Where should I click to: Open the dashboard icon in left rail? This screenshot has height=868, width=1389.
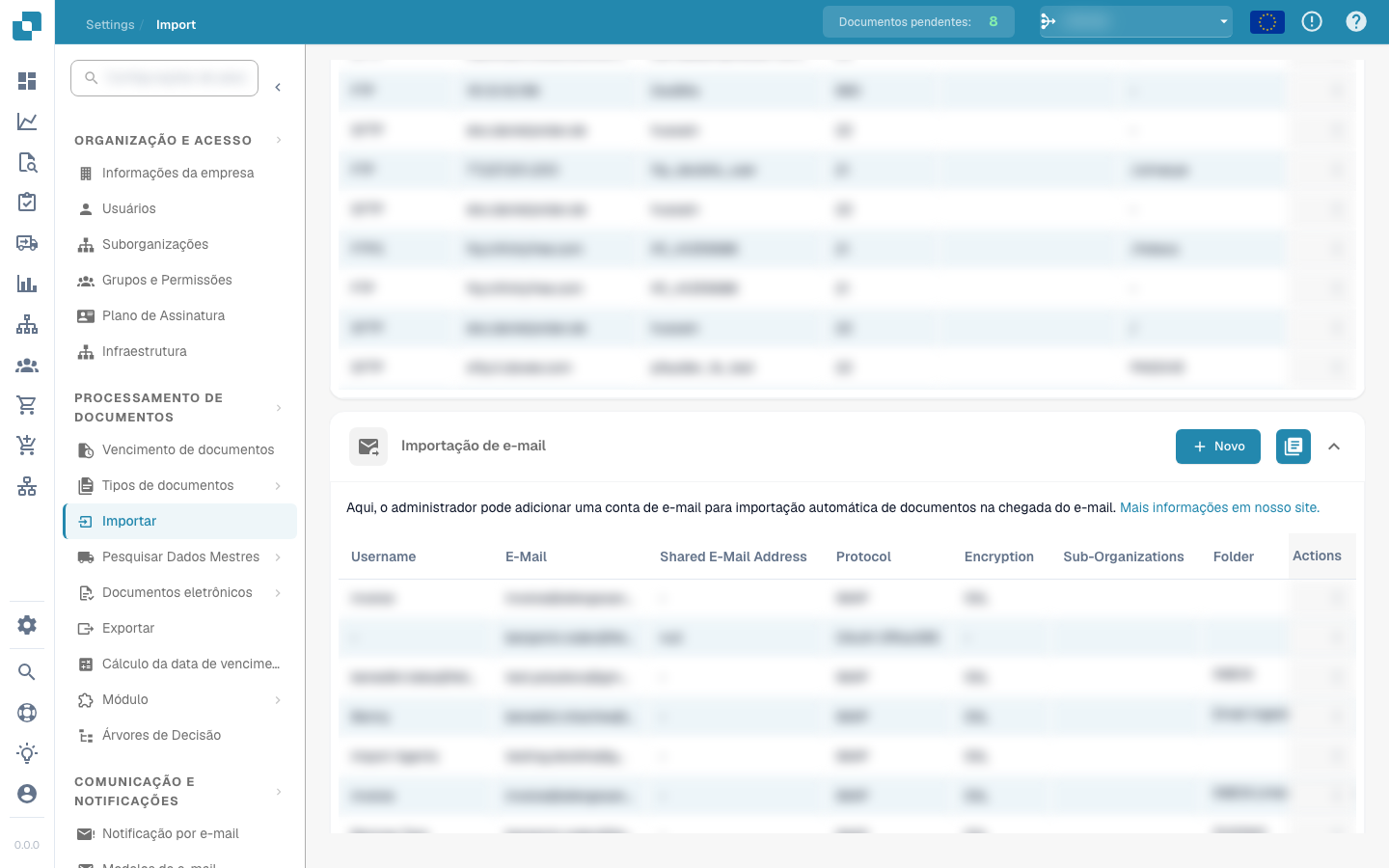coord(27,81)
